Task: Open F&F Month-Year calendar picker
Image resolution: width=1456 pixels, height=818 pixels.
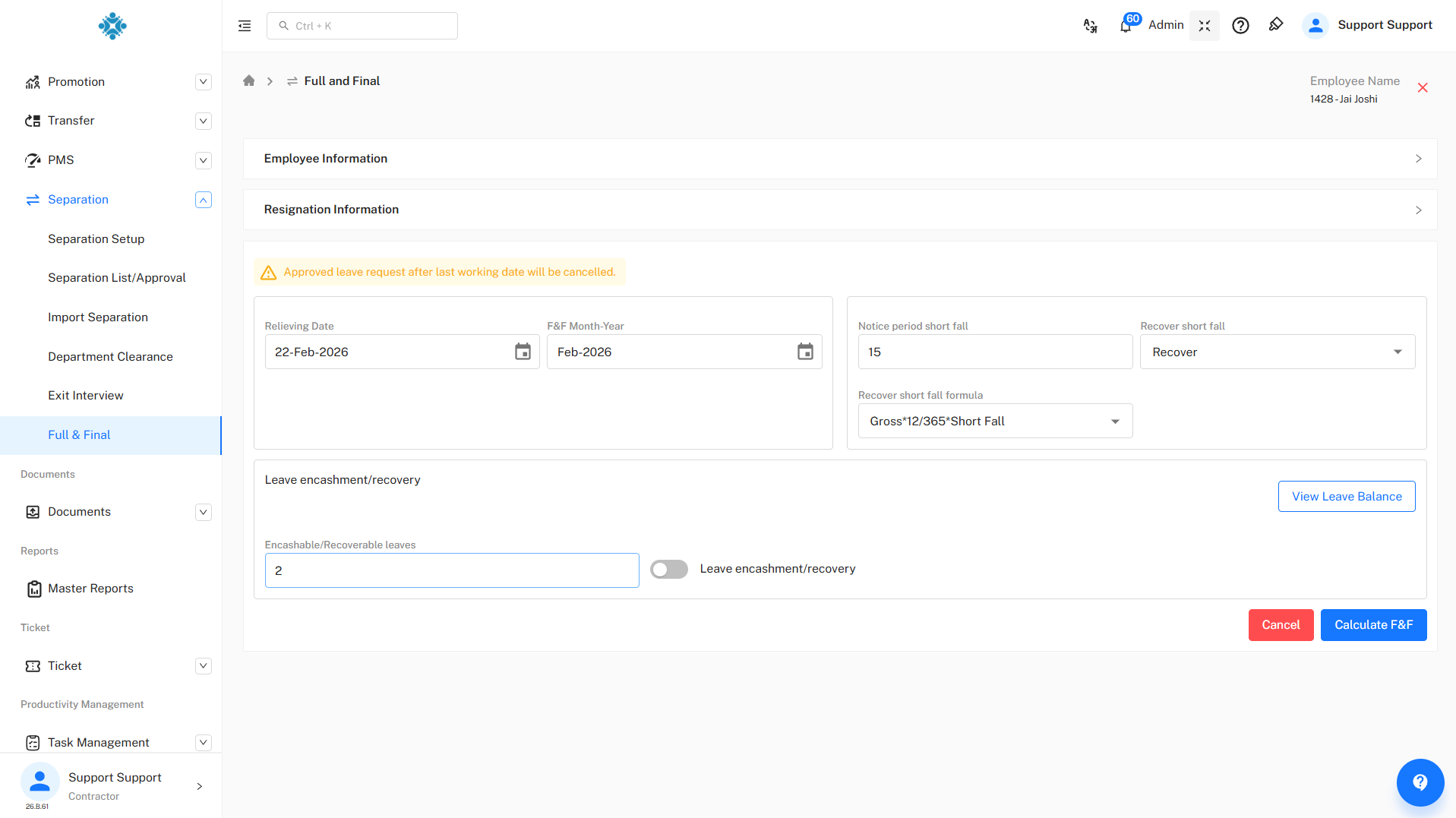Action: pyautogui.click(x=805, y=352)
